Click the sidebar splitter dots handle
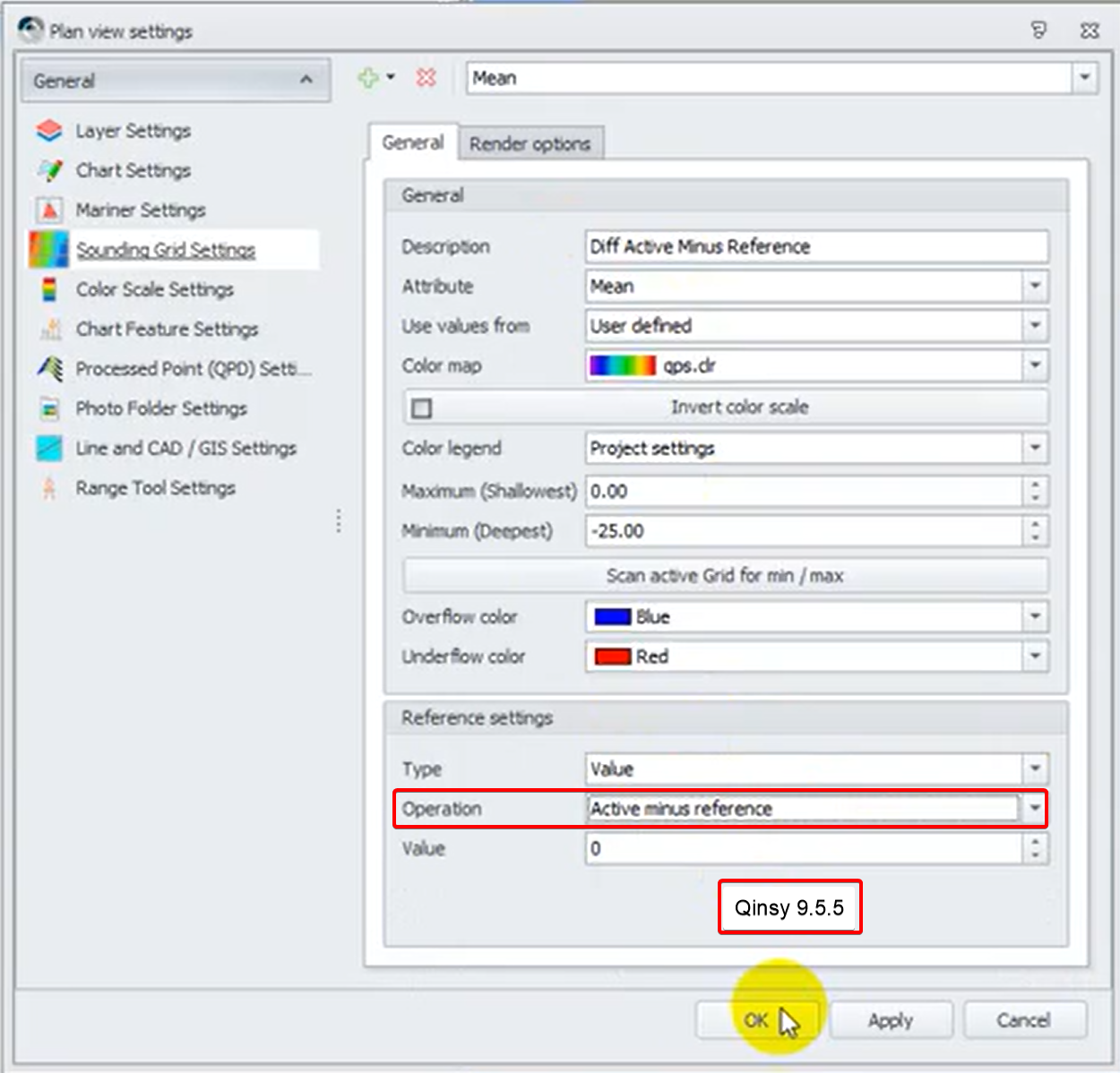Viewport: 1120px width, 1073px height. [x=339, y=521]
